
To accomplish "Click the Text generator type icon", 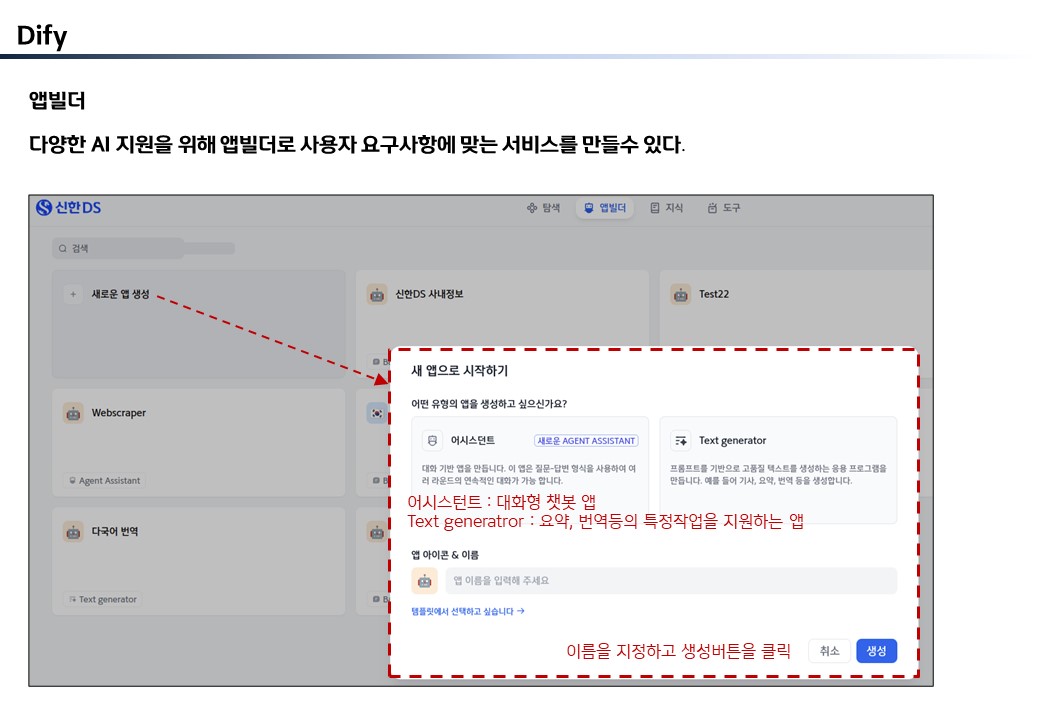I will click(x=681, y=440).
